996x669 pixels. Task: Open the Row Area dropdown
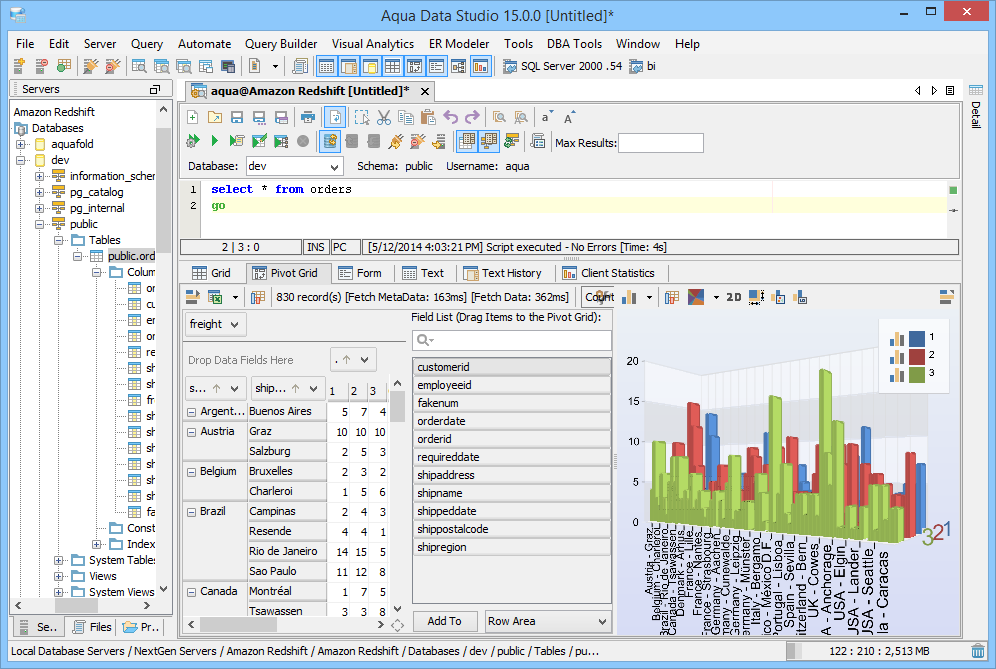pyautogui.click(x=602, y=621)
